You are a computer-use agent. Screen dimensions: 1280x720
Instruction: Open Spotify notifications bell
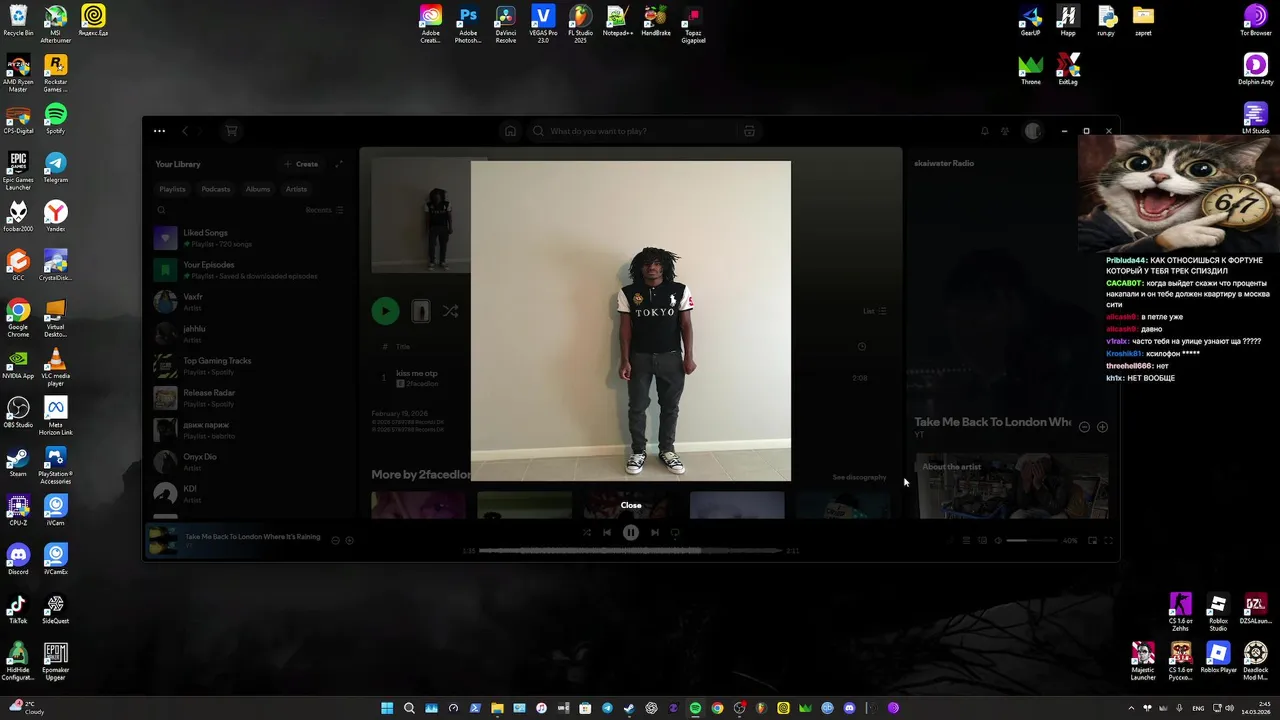[x=984, y=131]
